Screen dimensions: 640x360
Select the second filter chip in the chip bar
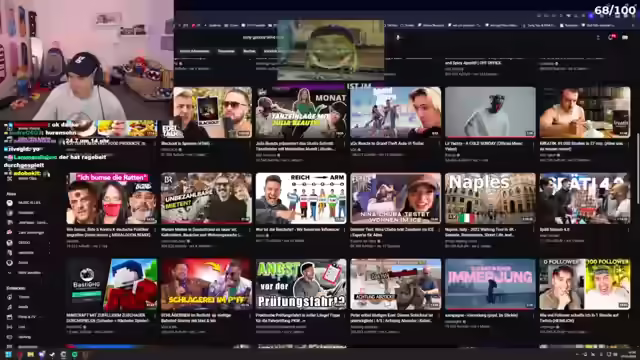tap(226, 51)
